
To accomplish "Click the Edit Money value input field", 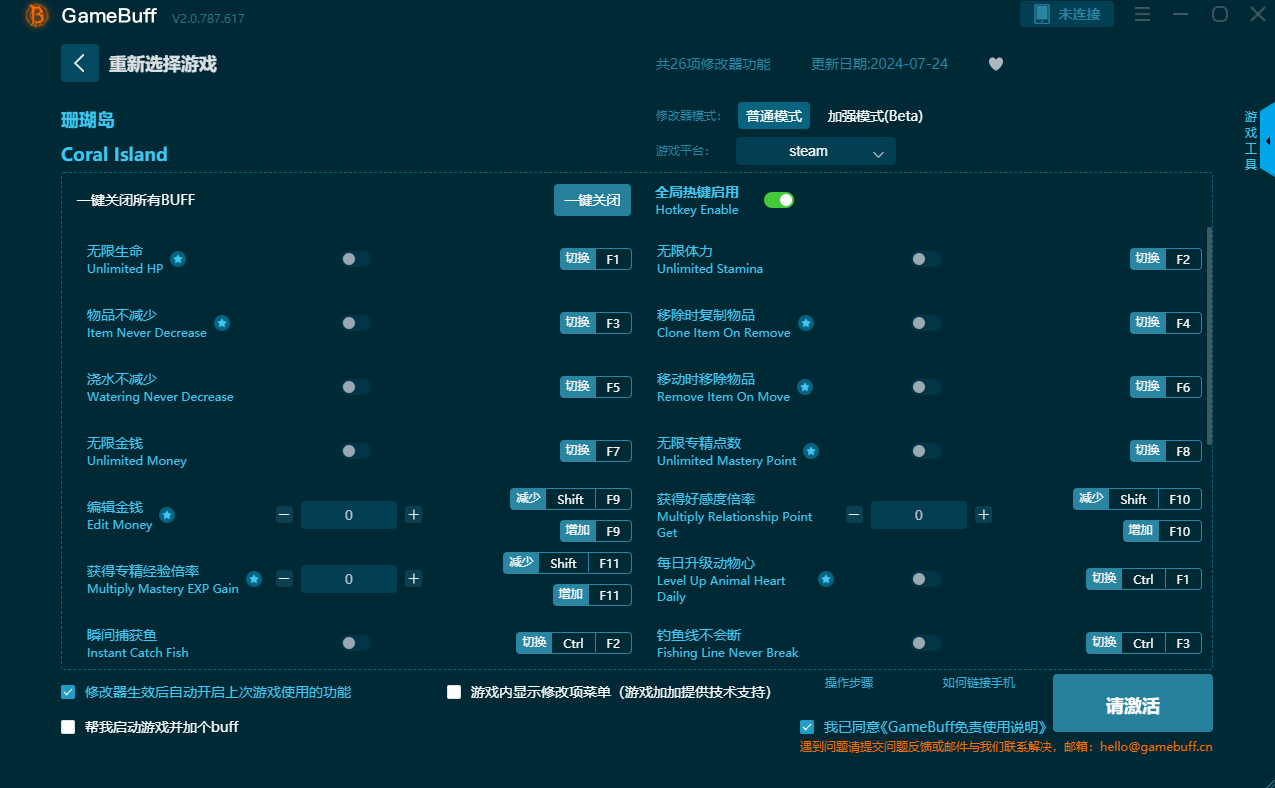I will pyautogui.click(x=349, y=515).
